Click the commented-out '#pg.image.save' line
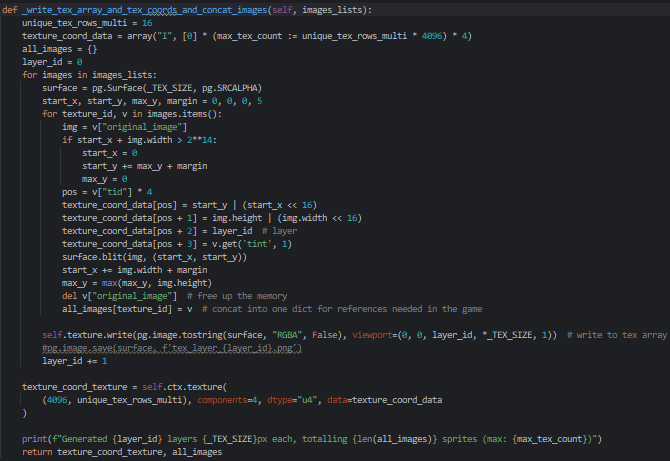 pos(172,348)
